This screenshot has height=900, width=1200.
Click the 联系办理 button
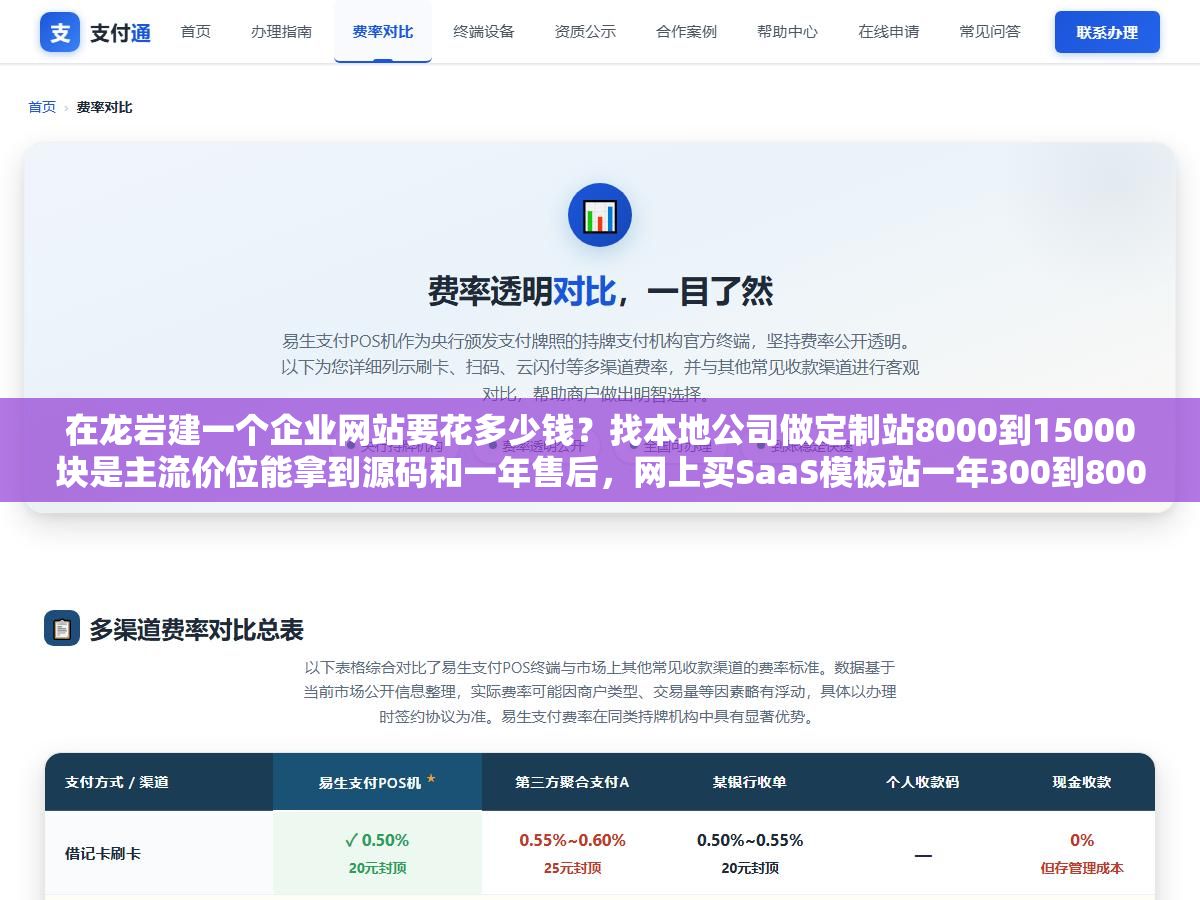(1107, 32)
